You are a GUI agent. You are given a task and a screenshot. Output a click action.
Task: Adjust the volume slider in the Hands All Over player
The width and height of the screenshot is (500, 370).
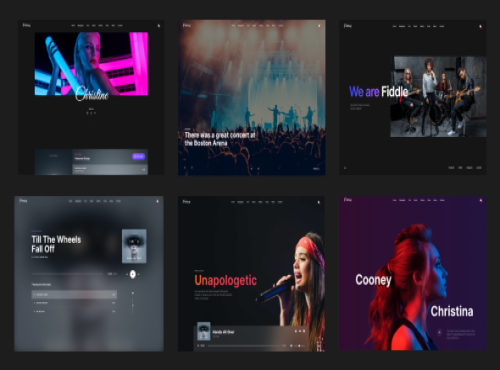click(x=299, y=346)
